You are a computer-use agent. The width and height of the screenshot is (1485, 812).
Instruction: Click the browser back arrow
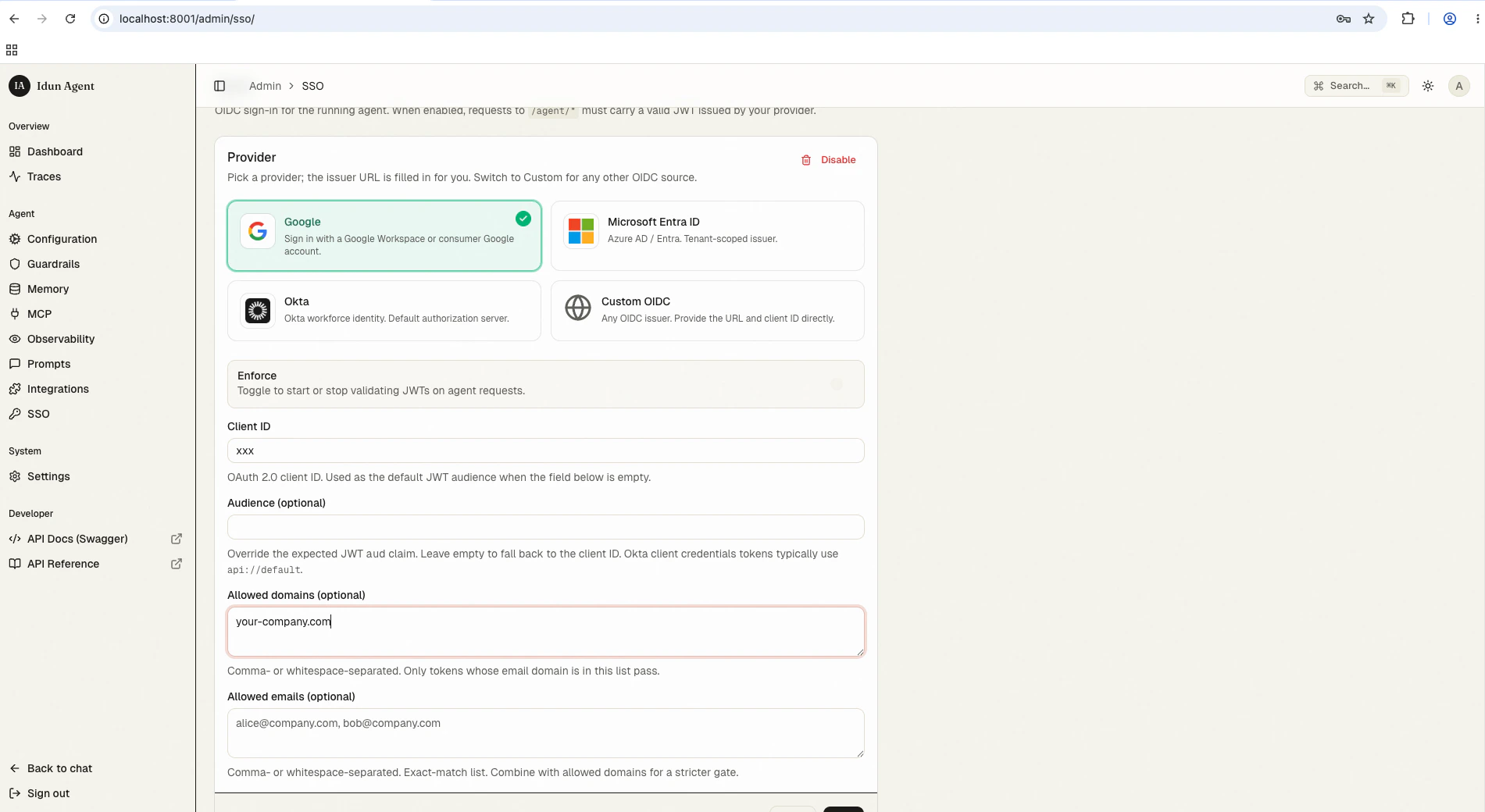pyautogui.click(x=14, y=19)
